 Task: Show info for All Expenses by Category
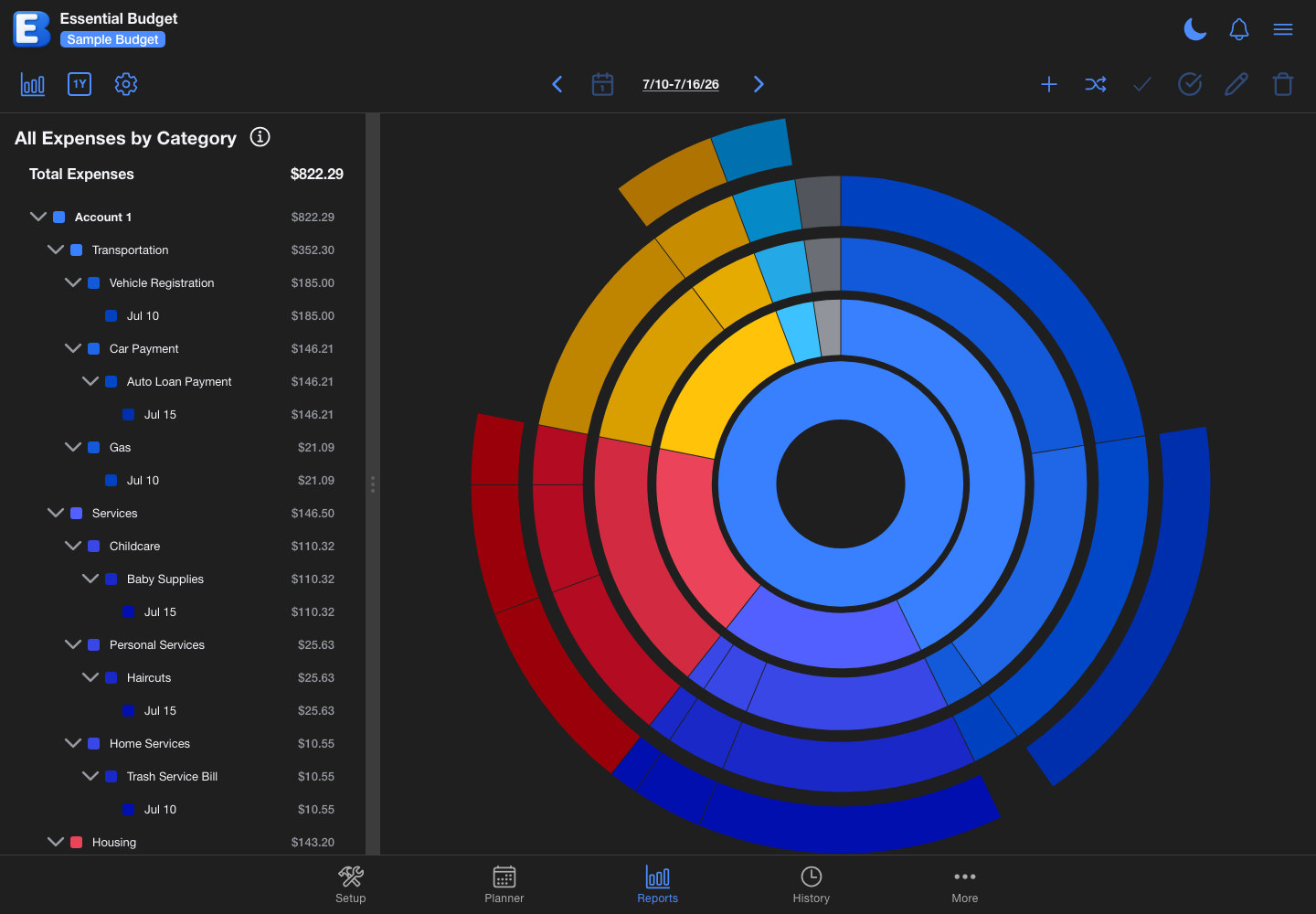coord(260,137)
